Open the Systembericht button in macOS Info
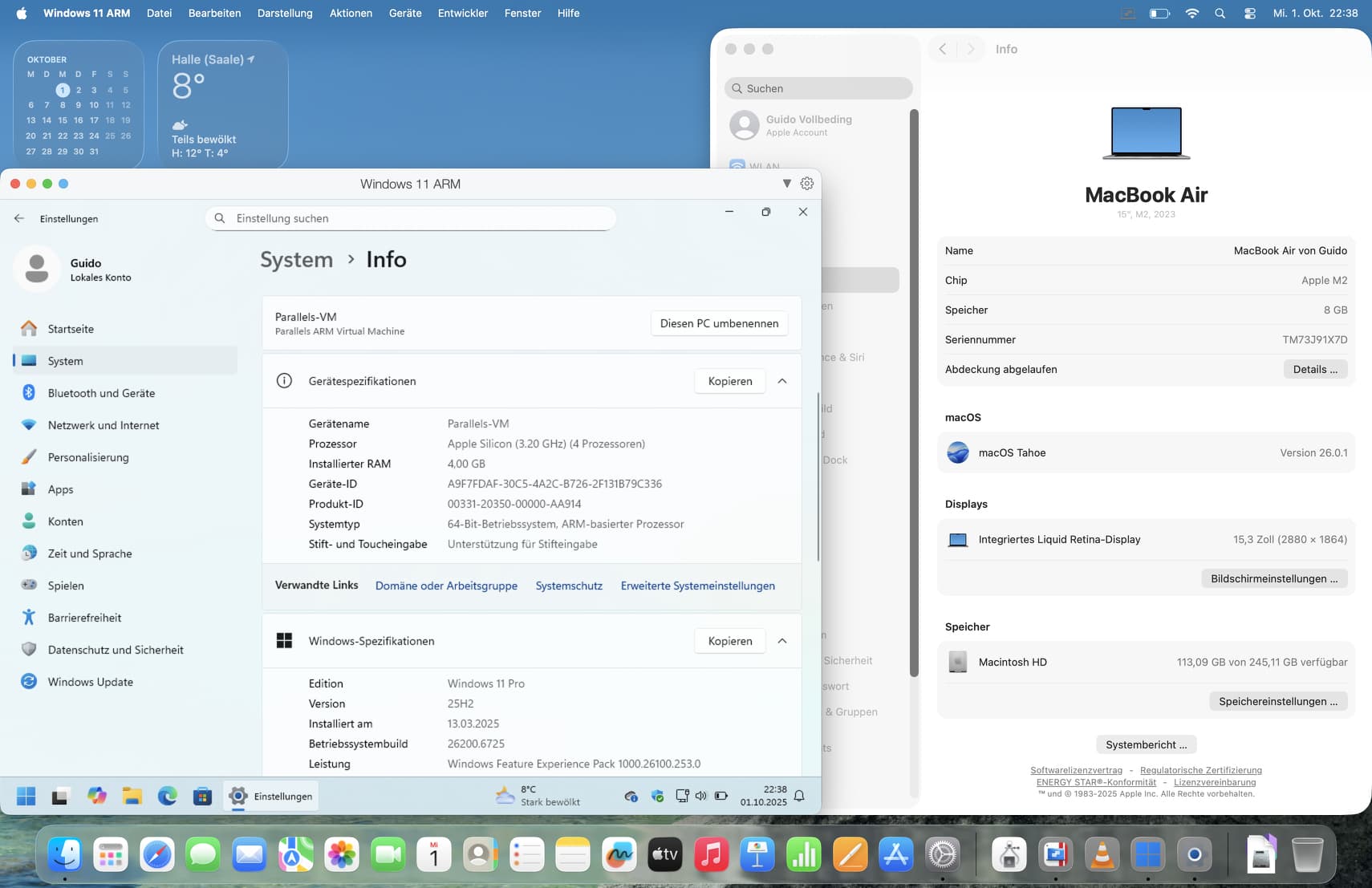Viewport: 1372px width, 888px height. [1146, 744]
